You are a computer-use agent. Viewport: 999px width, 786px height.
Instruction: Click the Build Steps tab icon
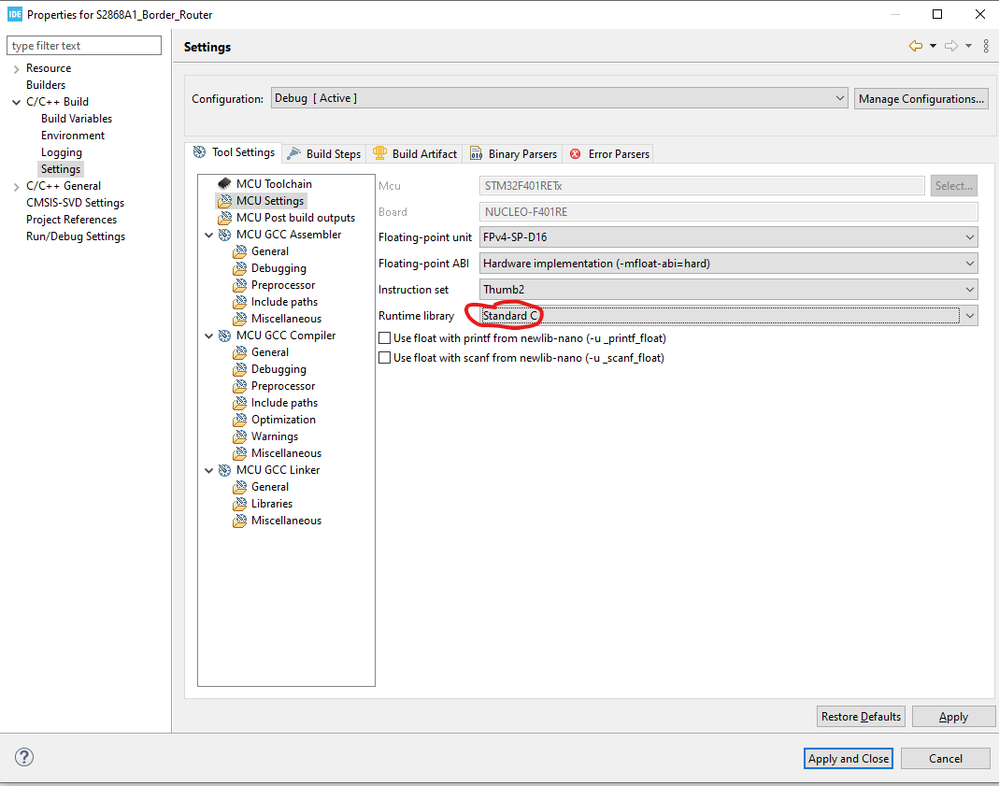[294, 153]
